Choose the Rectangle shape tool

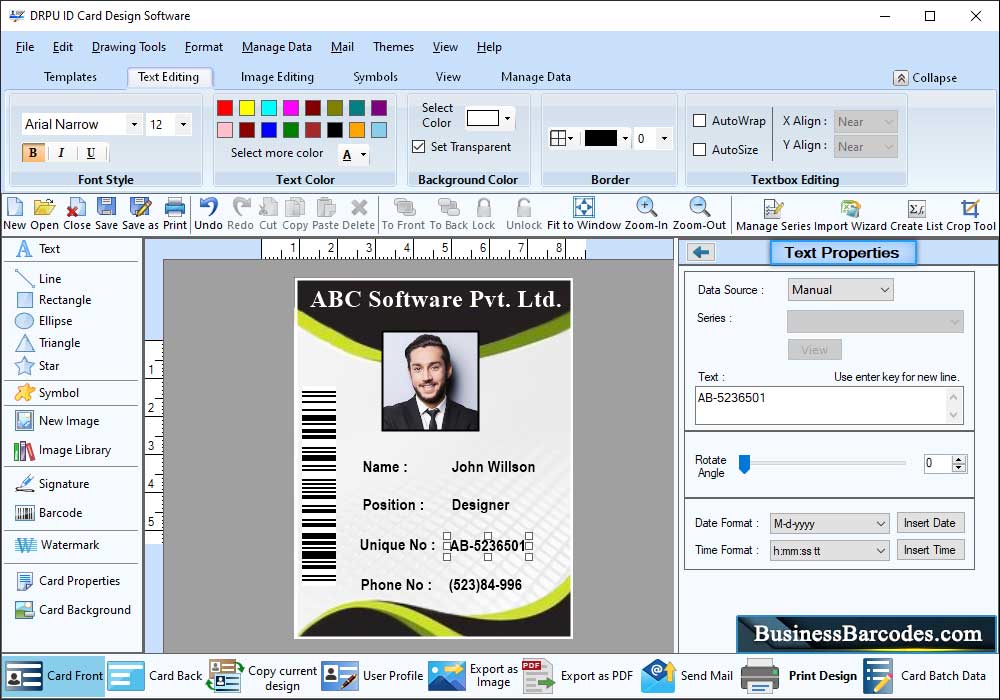[x=53, y=300]
